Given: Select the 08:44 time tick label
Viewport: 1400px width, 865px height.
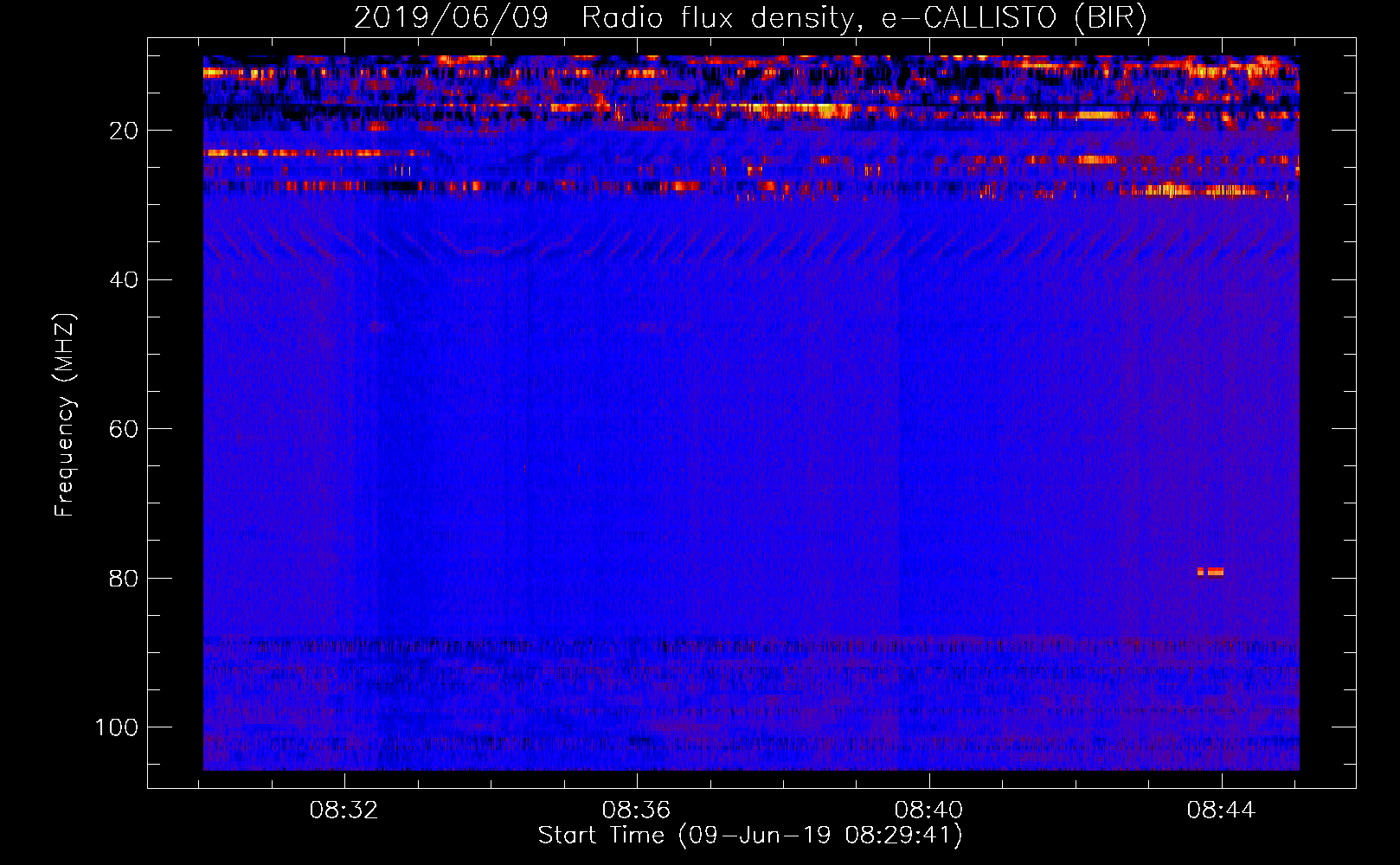Looking at the screenshot, I should [1222, 811].
